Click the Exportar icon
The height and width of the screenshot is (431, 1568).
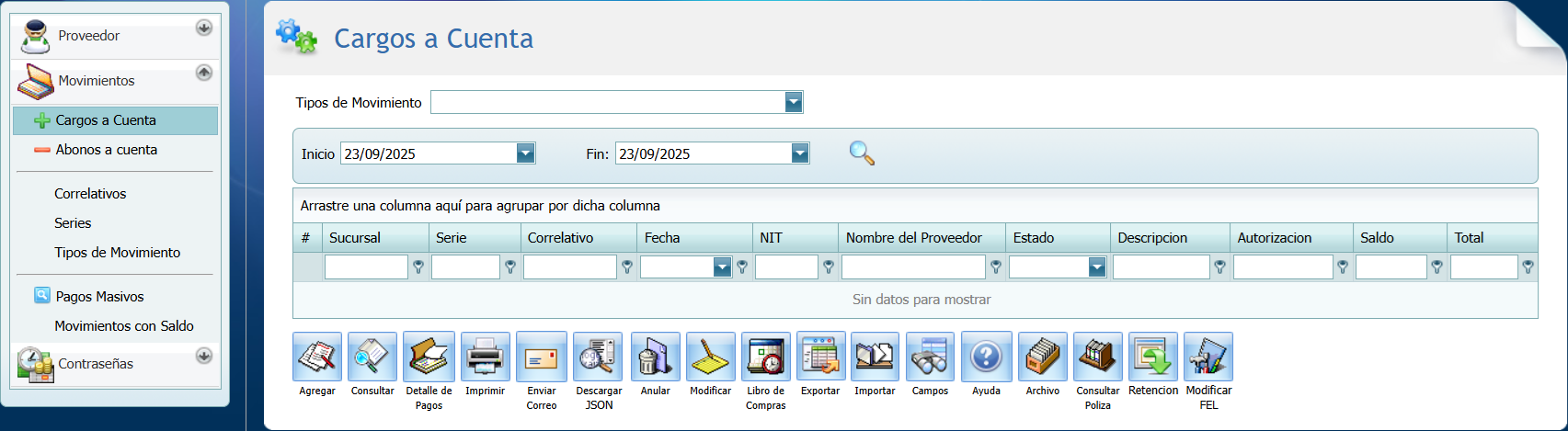[x=820, y=357]
